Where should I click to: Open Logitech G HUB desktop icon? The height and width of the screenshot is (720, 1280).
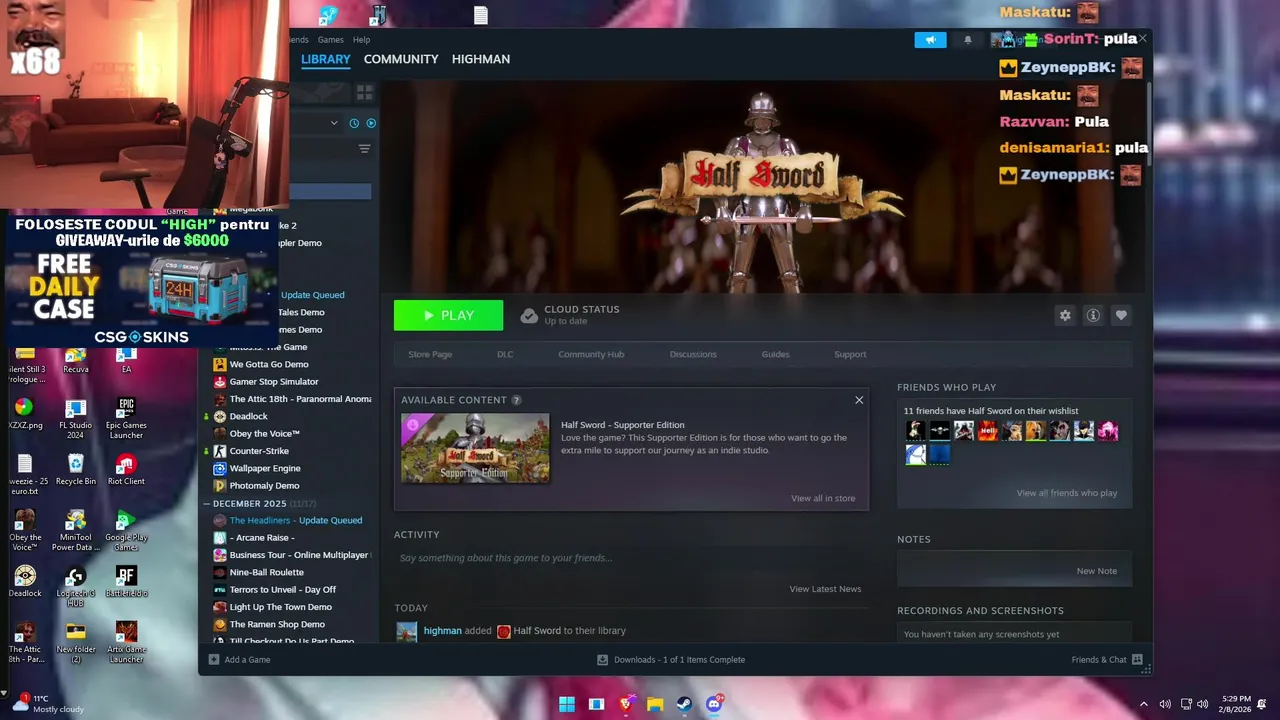pos(76,587)
